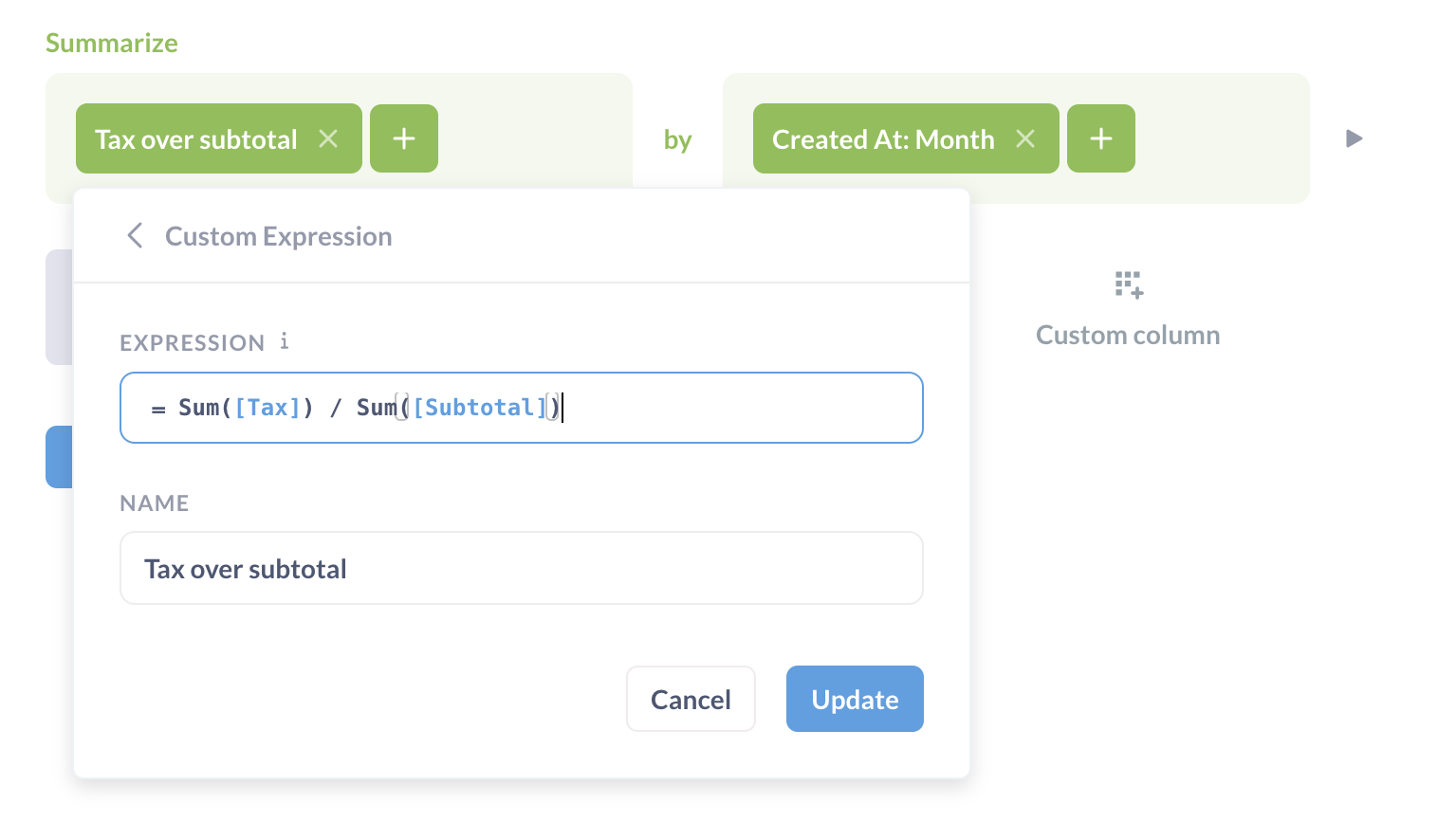Open the Tax over subtotal pill
The width and height of the screenshot is (1438, 840).
pyautogui.click(x=196, y=139)
